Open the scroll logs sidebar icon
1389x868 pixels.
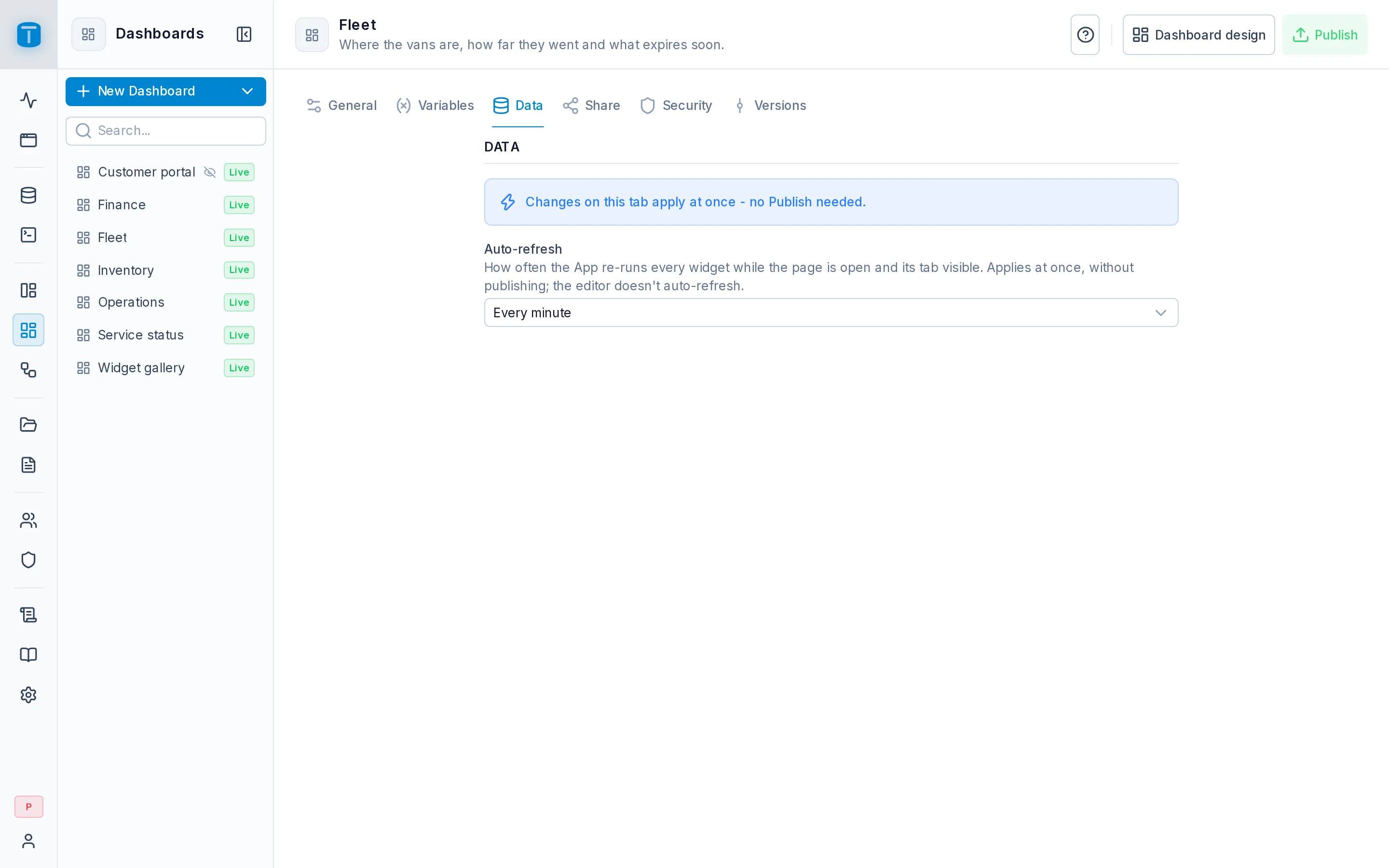tap(28, 615)
